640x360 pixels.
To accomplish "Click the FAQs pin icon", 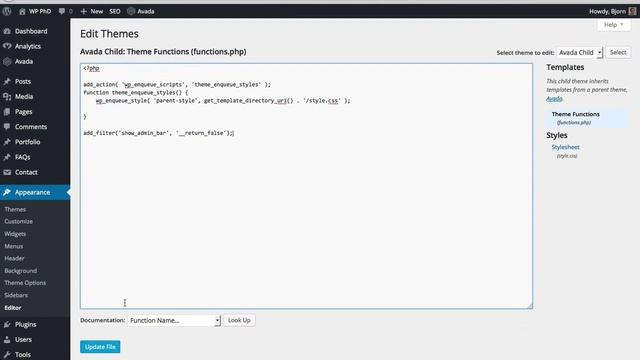I will [7, 157].
